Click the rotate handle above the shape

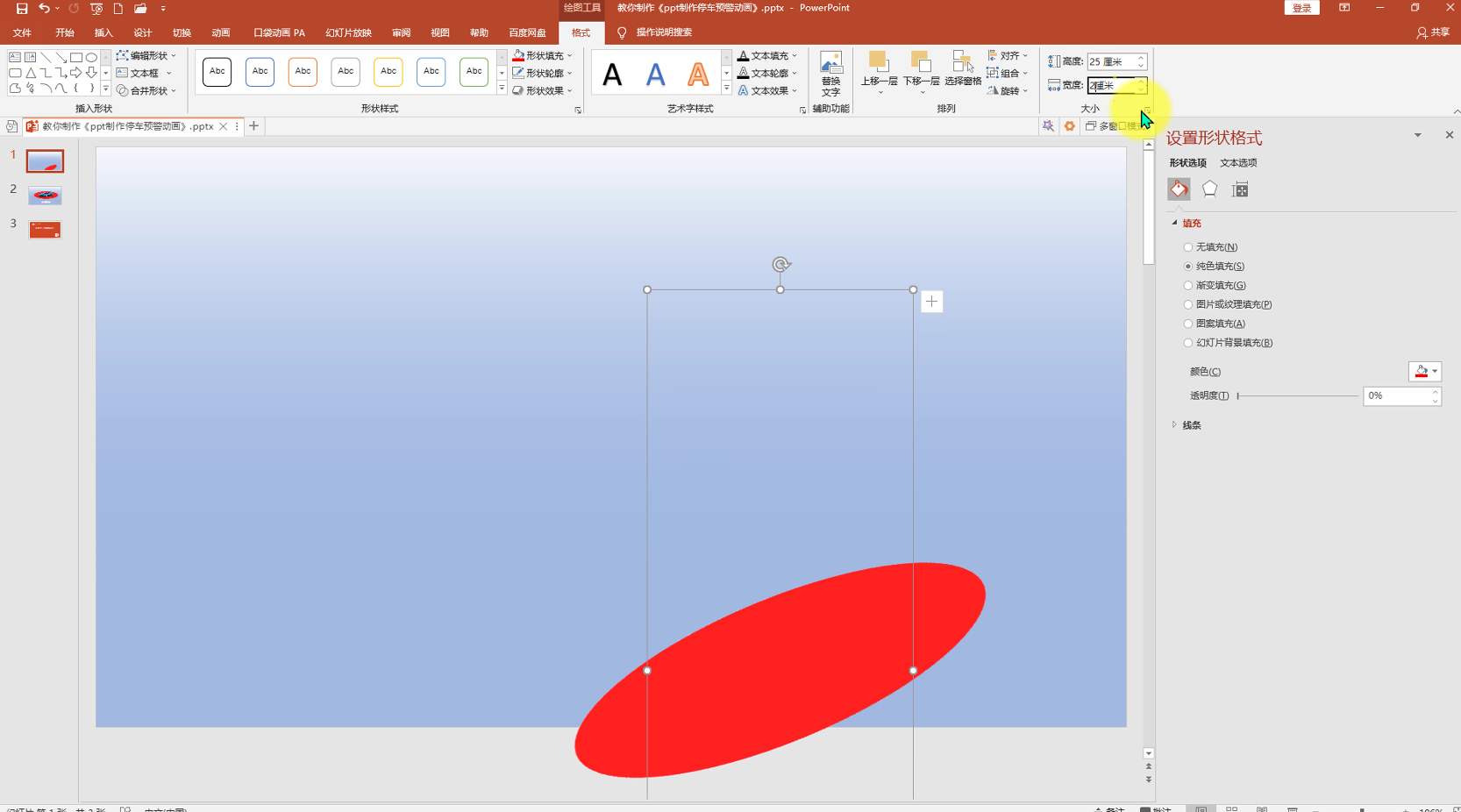pyautogui.click(x=780, y=264)
